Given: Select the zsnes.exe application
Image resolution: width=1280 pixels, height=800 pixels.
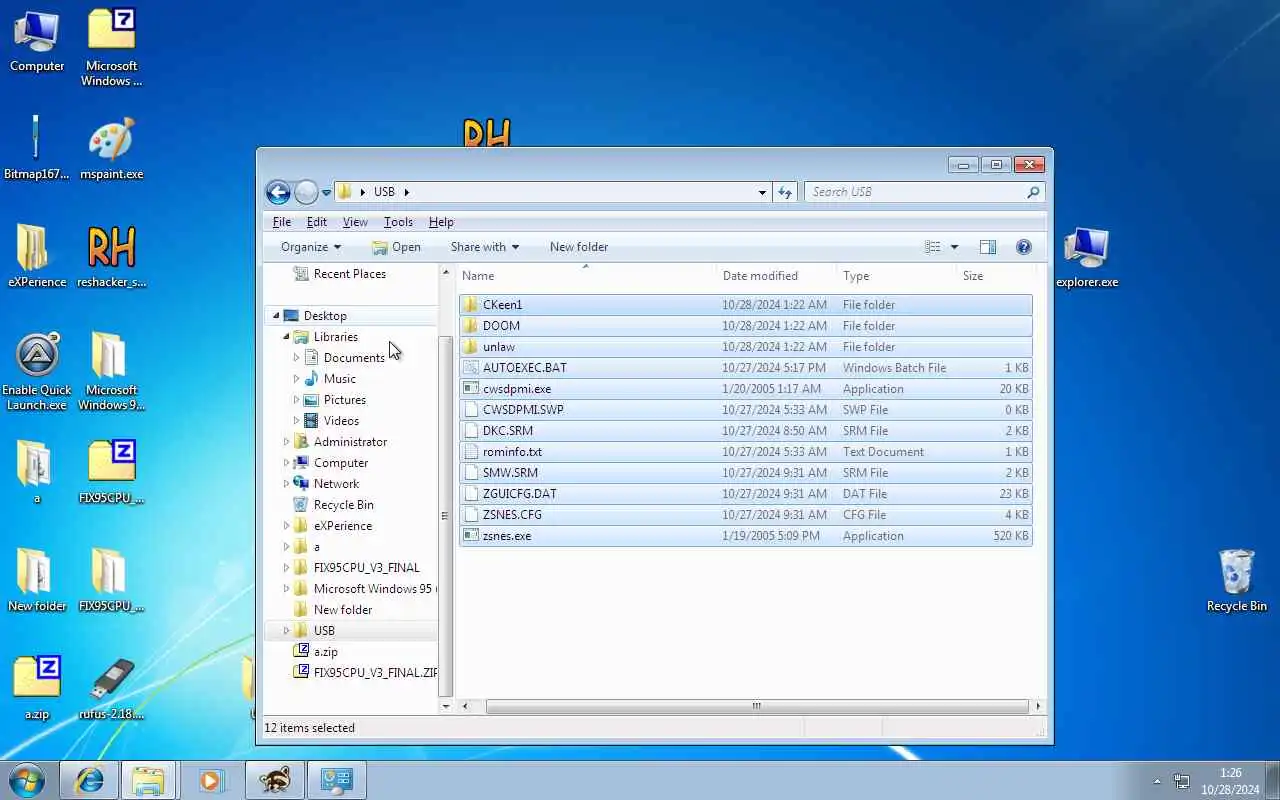Looking at the screenshot, I should (x=746, y=536).
